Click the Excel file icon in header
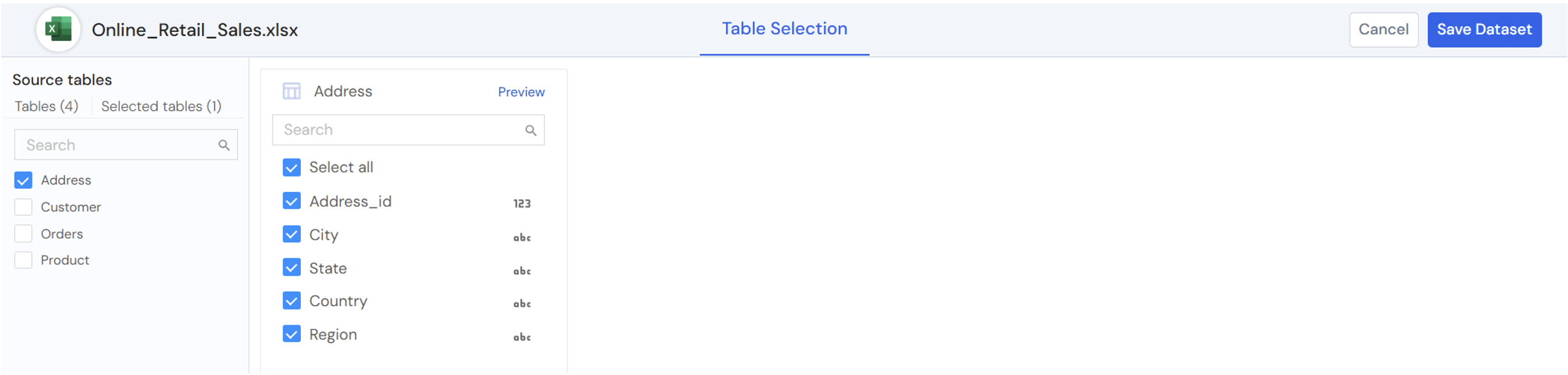 point(58,29)
